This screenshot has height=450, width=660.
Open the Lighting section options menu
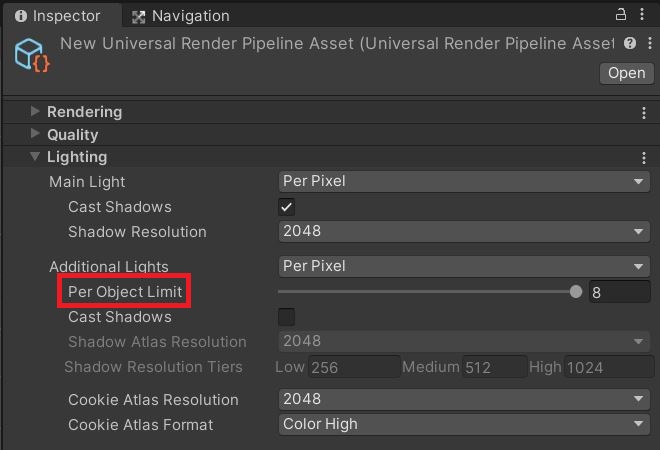(x=644, y=158)
